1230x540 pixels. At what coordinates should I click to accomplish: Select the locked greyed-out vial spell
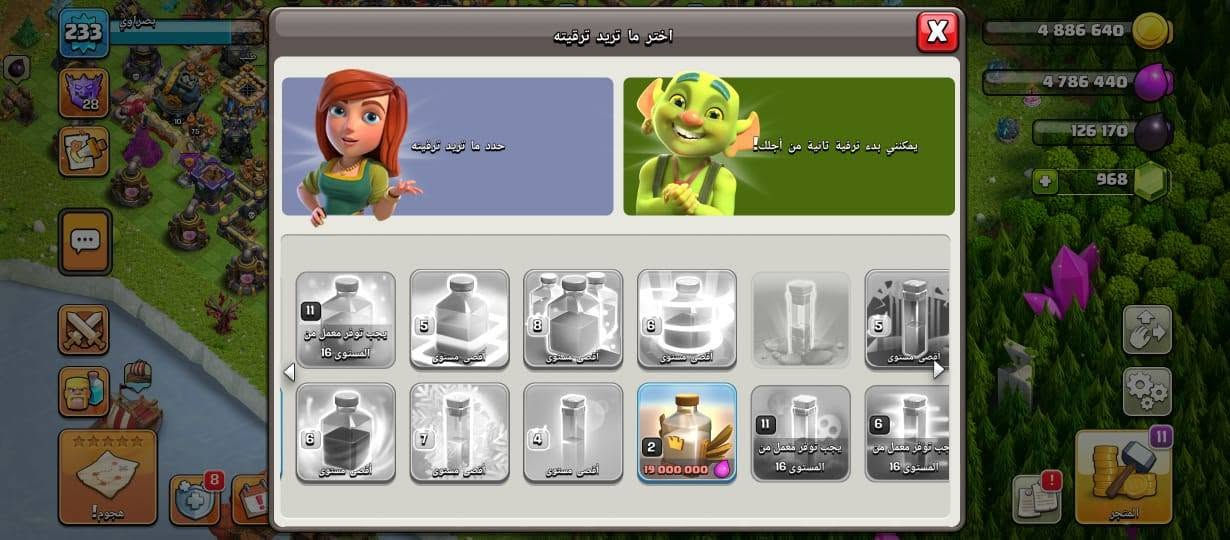[x=800, y=319]
